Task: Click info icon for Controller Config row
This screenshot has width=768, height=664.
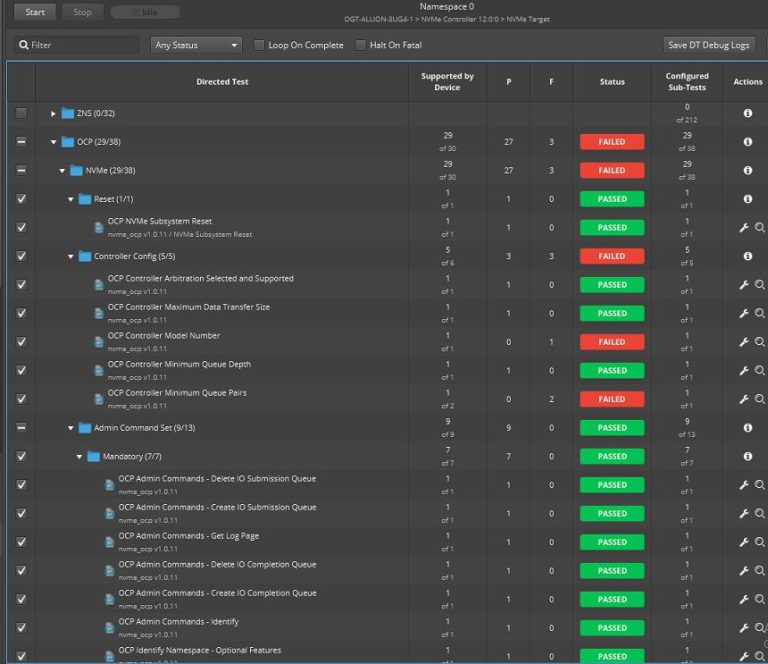Action: click(747, 256)
